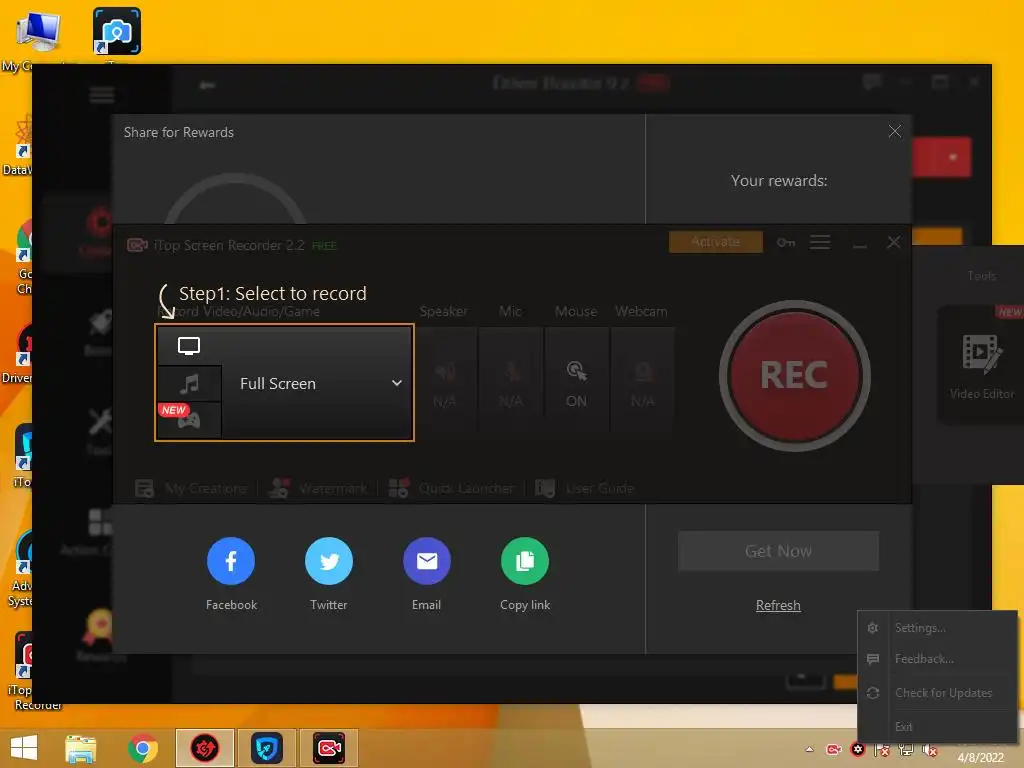Open the Video Editor tool in Driver Booster

(x=981, y=366)
